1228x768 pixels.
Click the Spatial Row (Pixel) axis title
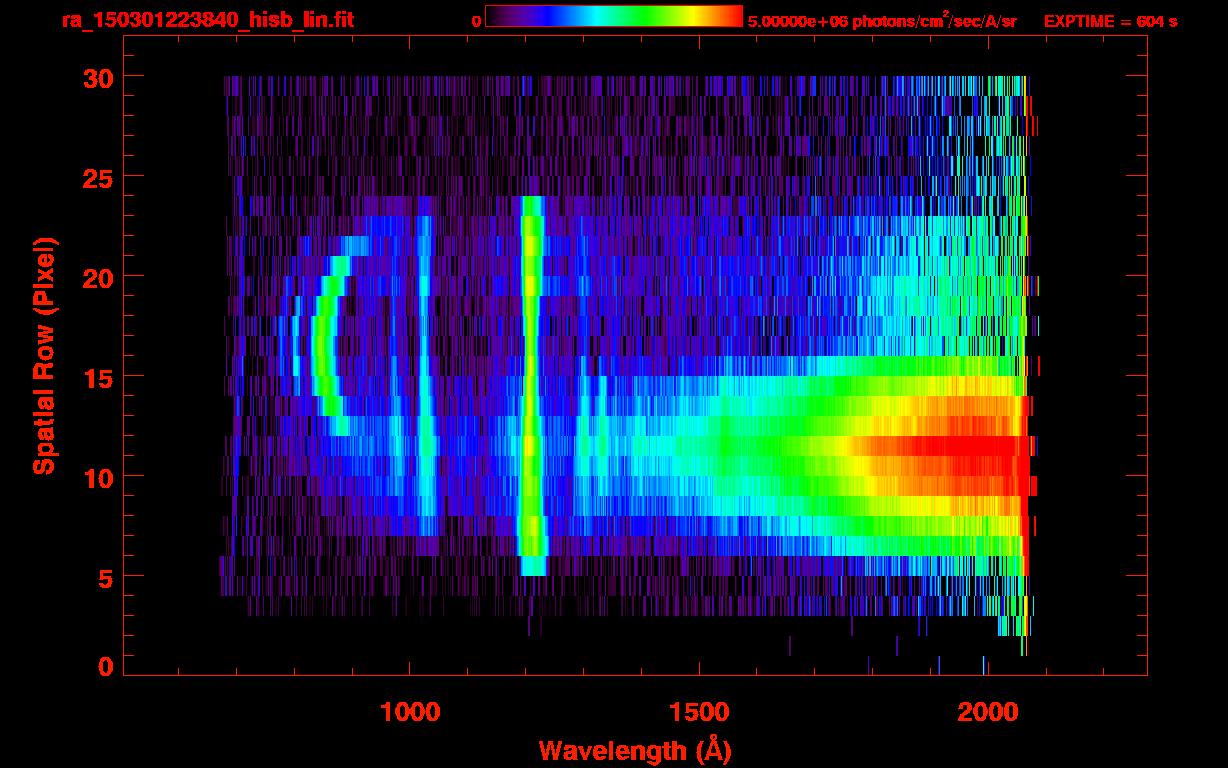click(x=43, y=356)
